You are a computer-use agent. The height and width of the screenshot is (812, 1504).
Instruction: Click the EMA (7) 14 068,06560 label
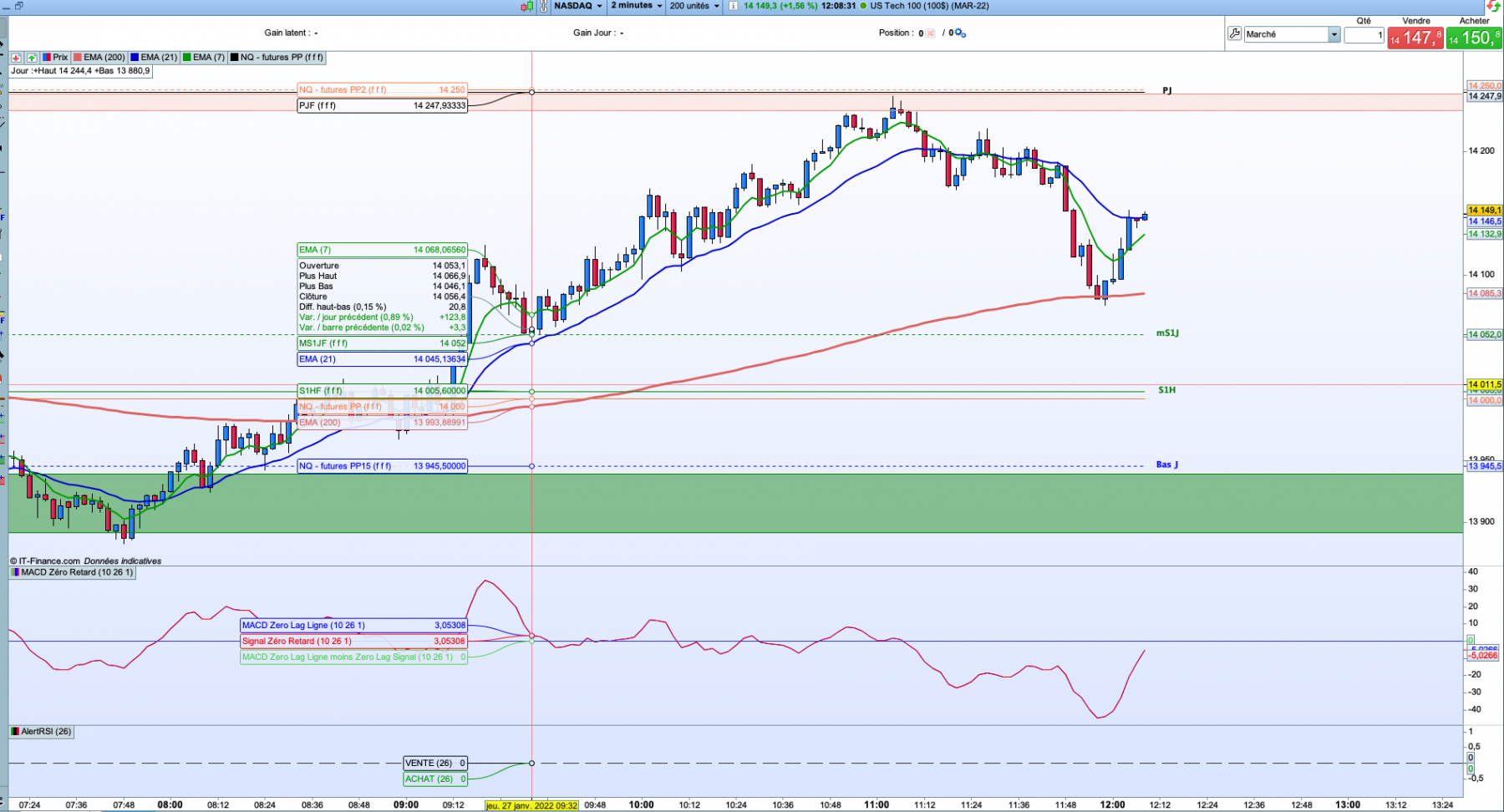coord(383,250)
